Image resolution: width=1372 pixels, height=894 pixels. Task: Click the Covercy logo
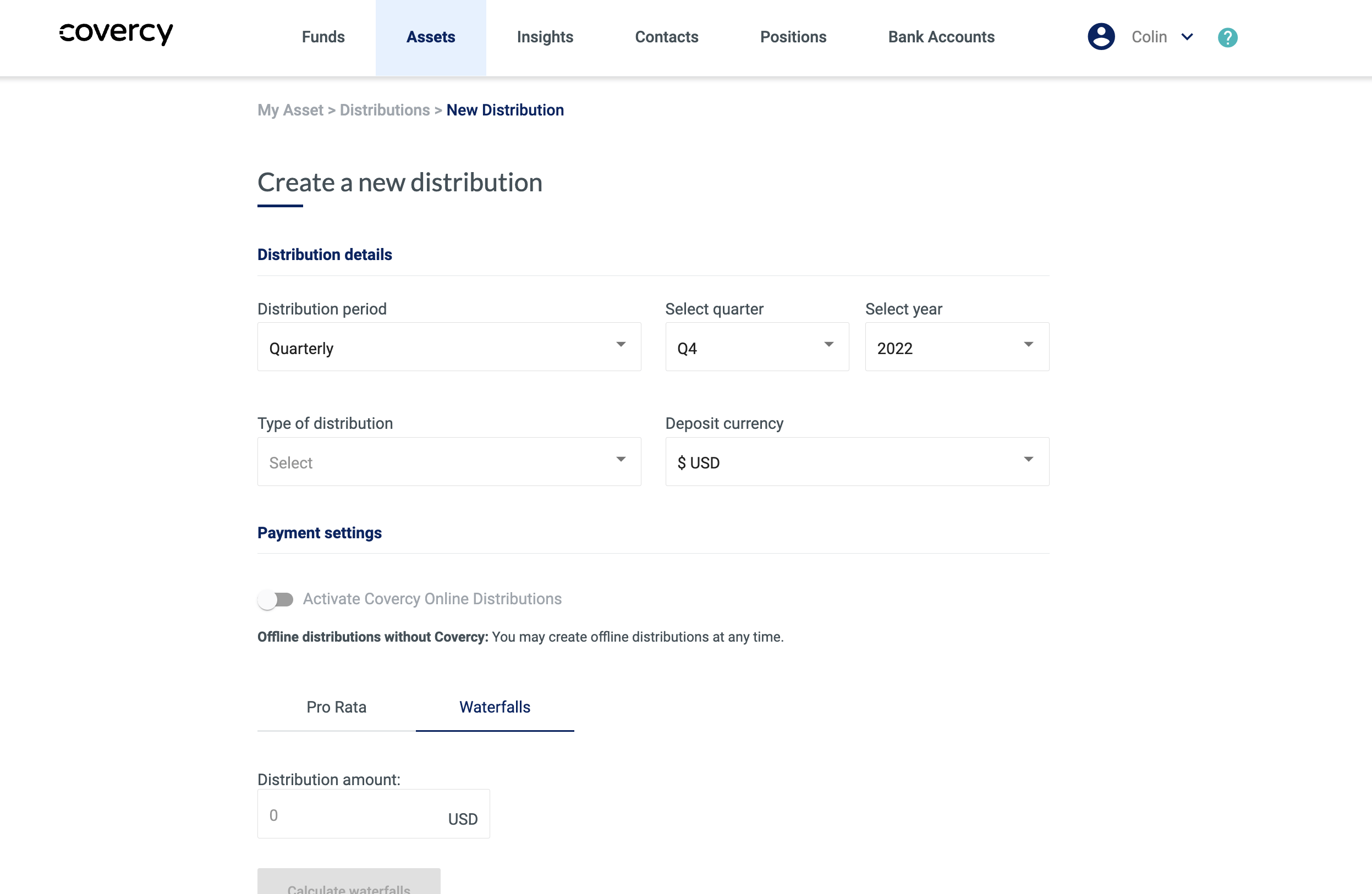[x=116, y=34]
